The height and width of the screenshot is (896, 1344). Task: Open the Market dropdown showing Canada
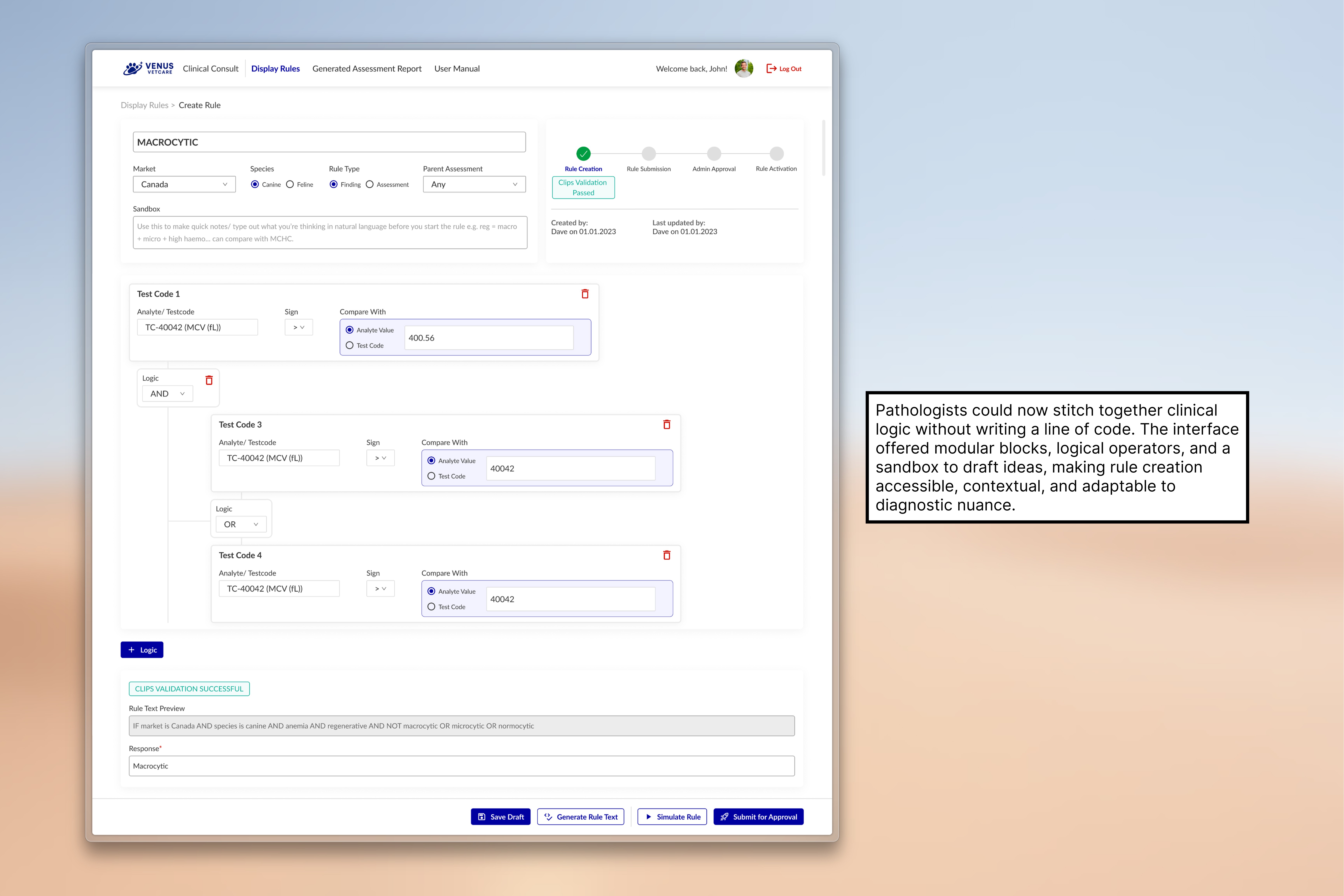[184, 185]
